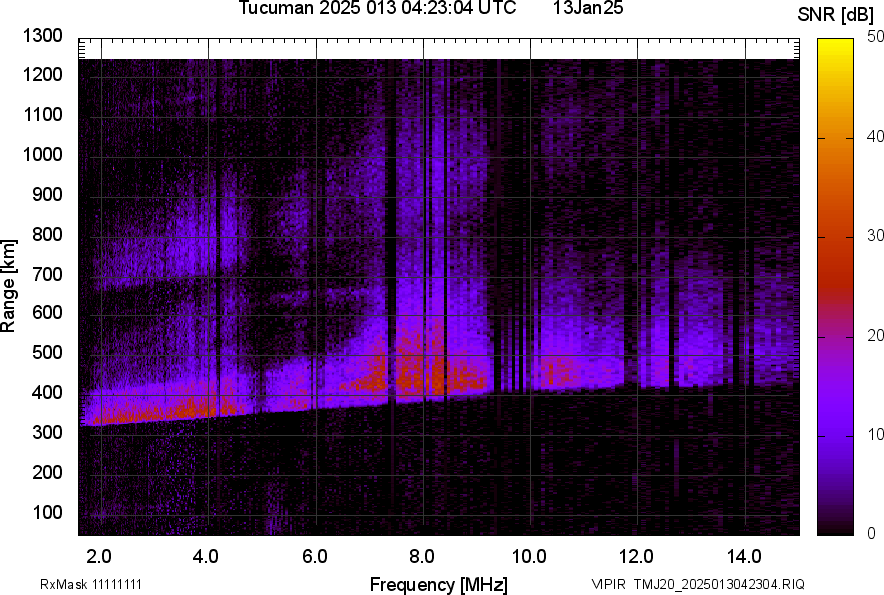This screenshot has height=595, width=884.
Task: Click range tick label '600'
Action: 47,312
